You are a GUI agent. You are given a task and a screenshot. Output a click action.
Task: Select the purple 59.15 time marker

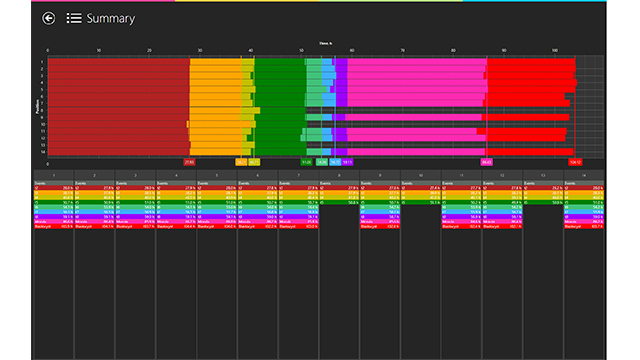(x=347, y=162)
